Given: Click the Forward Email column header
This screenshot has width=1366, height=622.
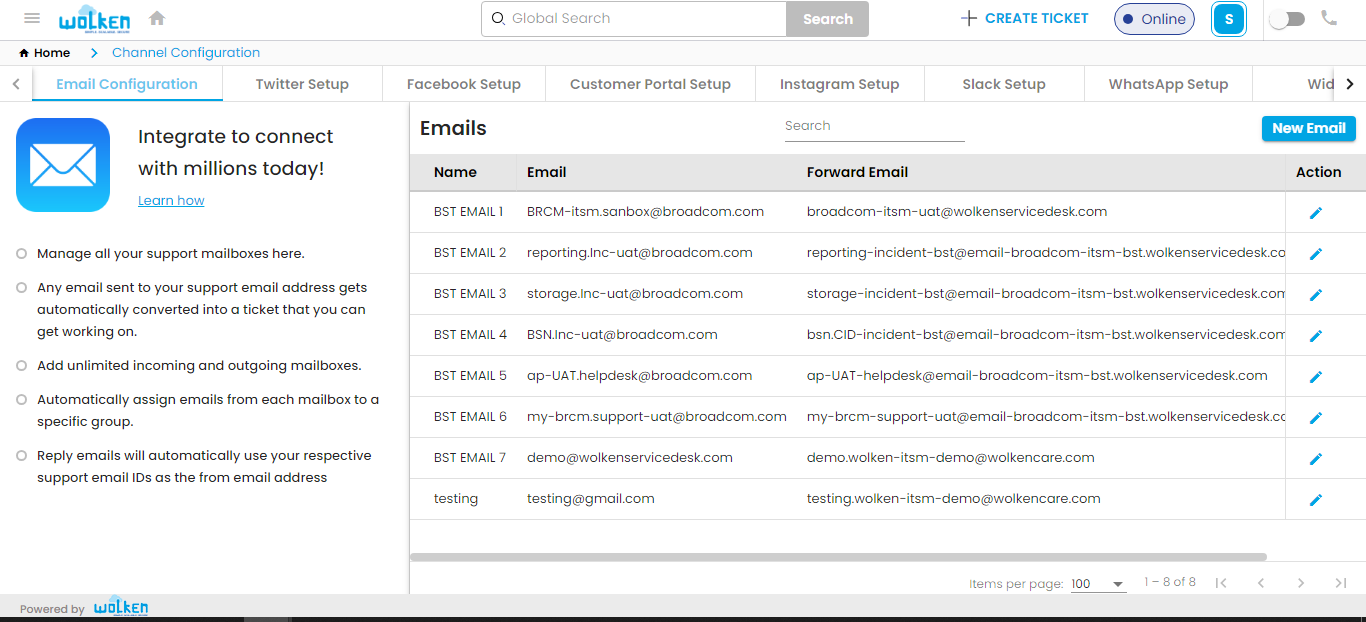Looking at the screenshot, I should coord(857,172).
